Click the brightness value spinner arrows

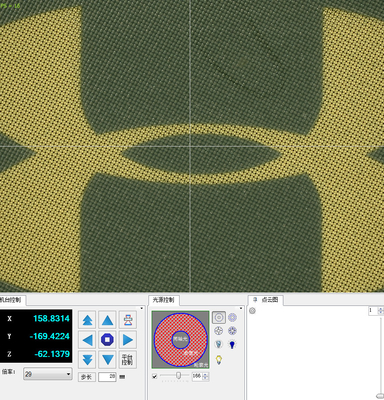pyautogui.click(x=205, y=376)
